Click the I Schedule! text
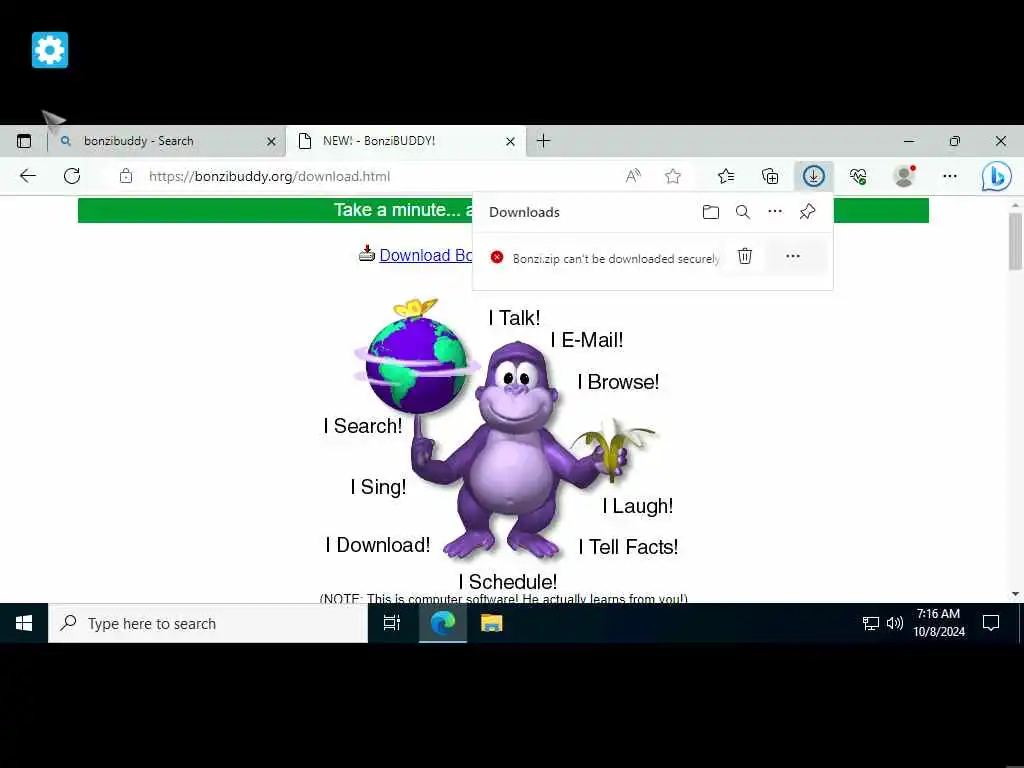This screenshot has width=1024, height=768. pos(508,582)
